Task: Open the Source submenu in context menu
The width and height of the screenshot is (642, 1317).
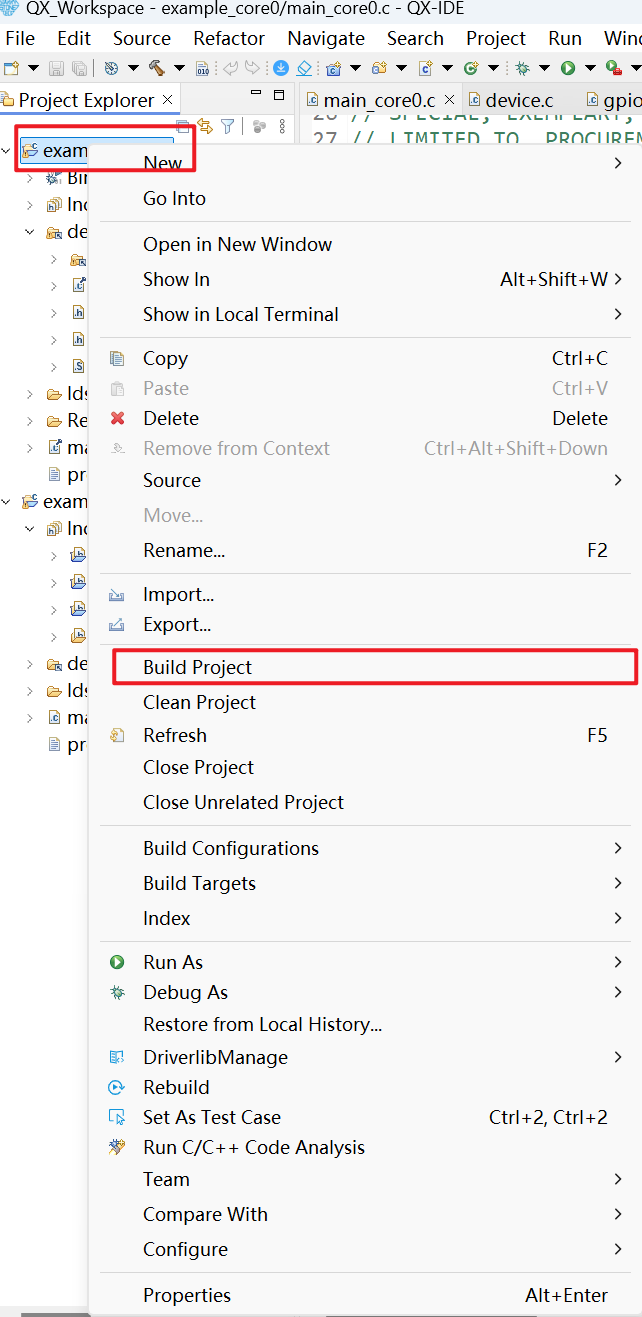Action: pos(366,480)
